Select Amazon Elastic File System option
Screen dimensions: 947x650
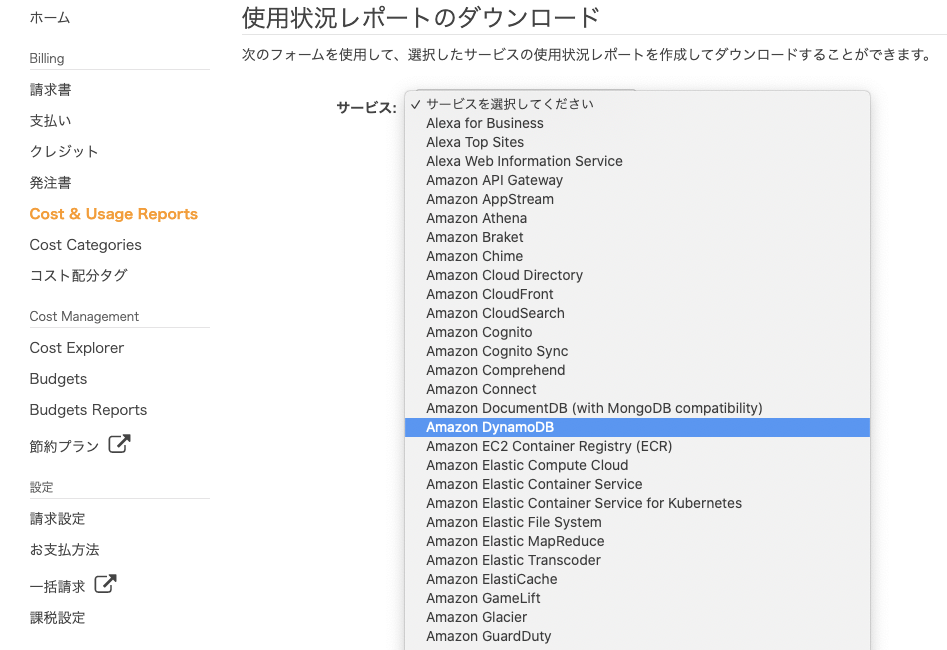[x=637, y=523]
